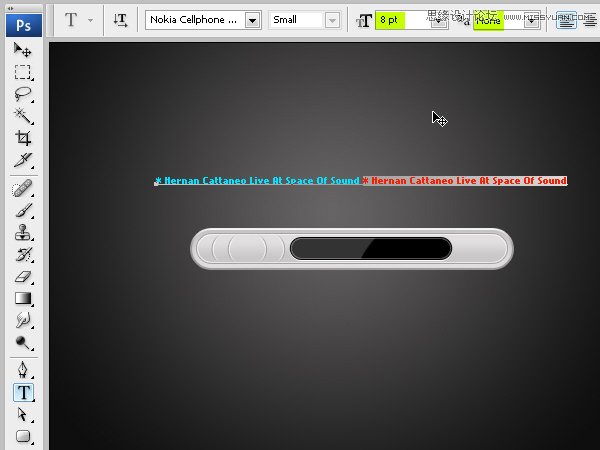The width and height of the screenshot is (600, 450).
Task: Select the Rounded Rectangle shape tool
Action: pyautogui.click(x=23, y=436)
